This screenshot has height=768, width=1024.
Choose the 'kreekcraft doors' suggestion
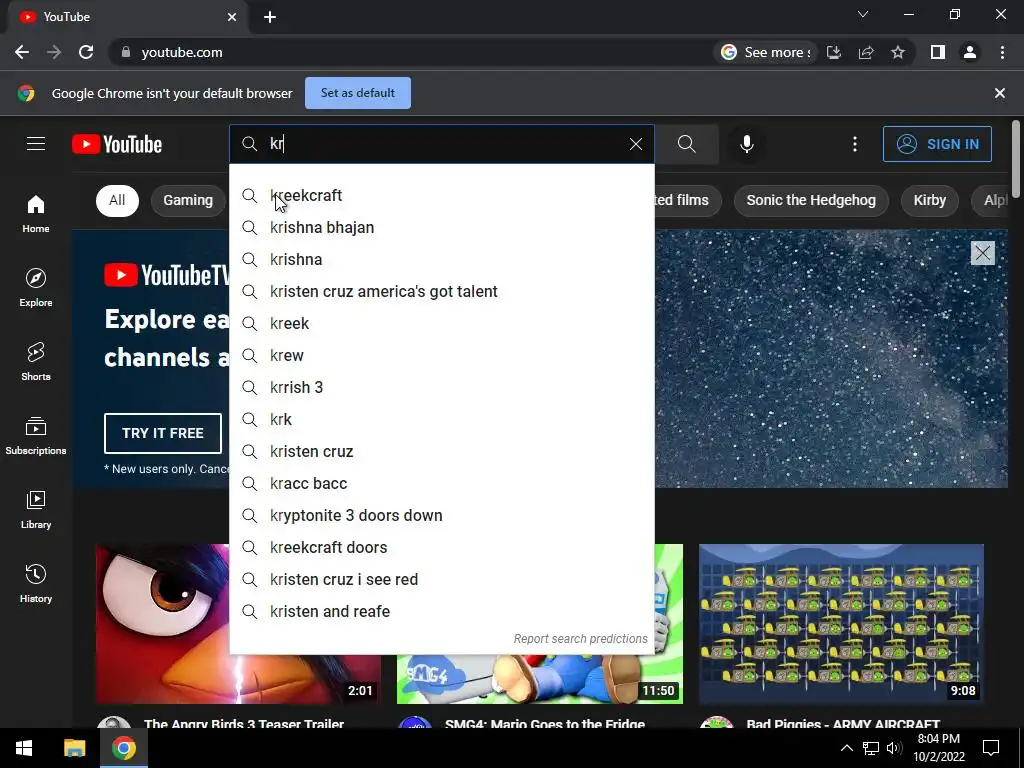click(442, 547)
